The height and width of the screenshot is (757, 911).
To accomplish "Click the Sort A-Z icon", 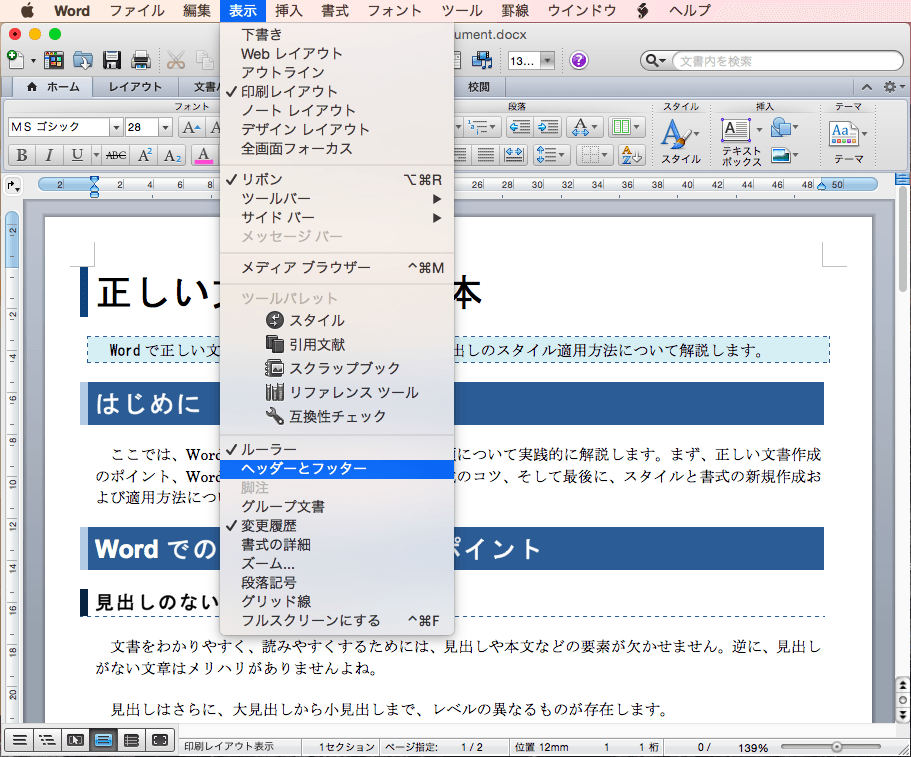I will pyautogui.click(x=632, y=155).
